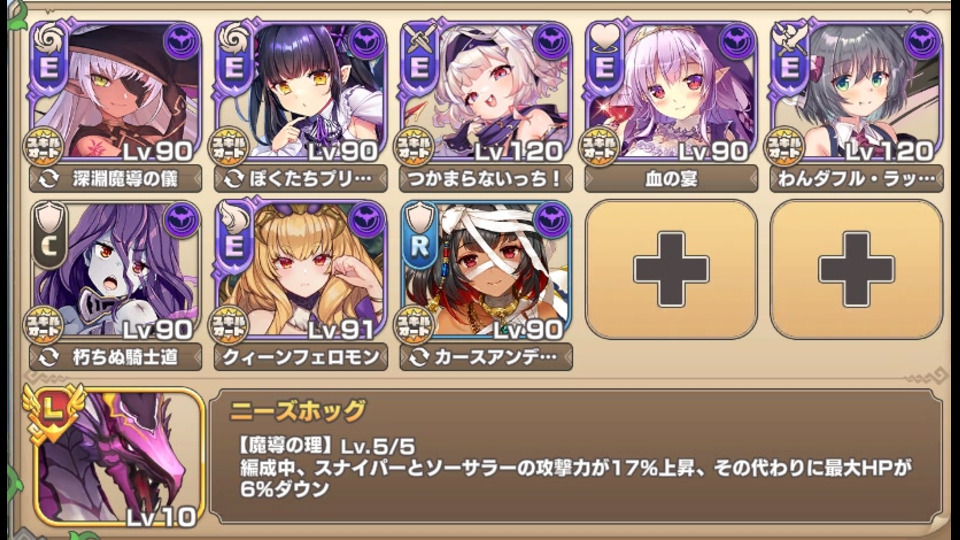Click heart class icon on the 血の宴 card
This screenshot has height=540, width=960.
pyautogui.click(x=605, y=36)
